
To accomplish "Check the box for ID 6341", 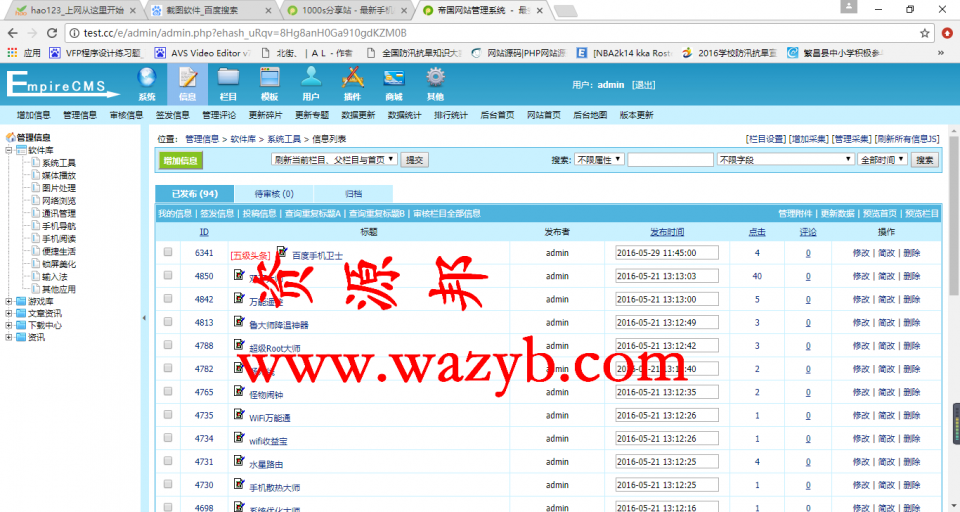I will [x=168, y=252].
